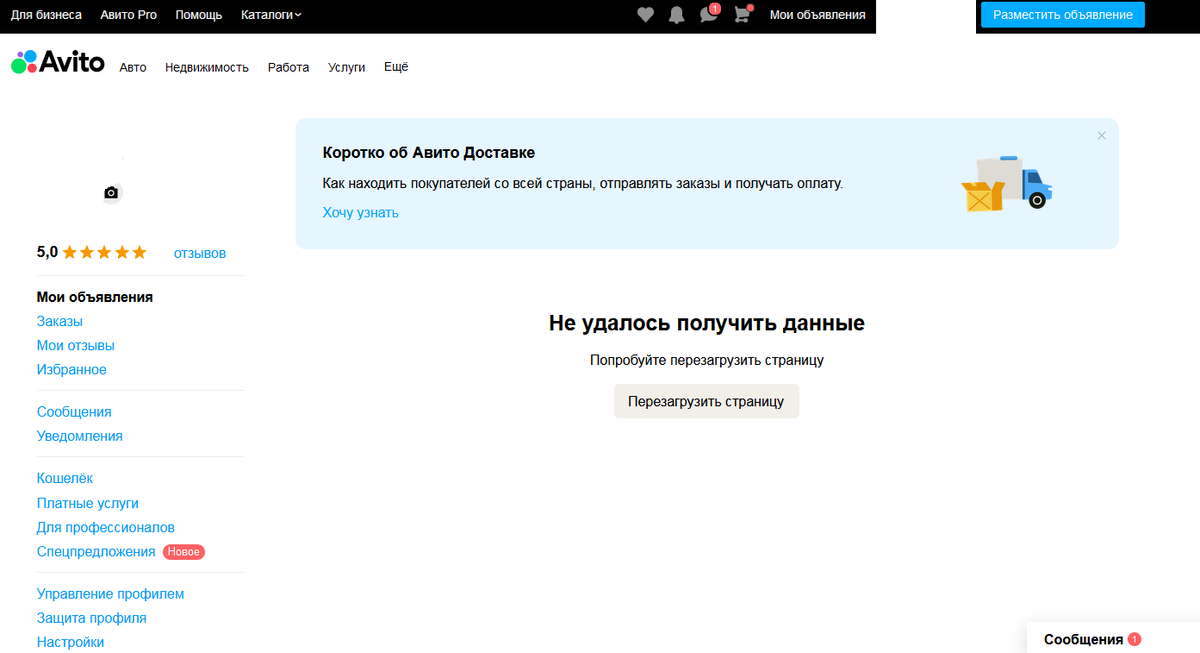
Task: Open reviews via the отзывов link
Action: [198, 253]
